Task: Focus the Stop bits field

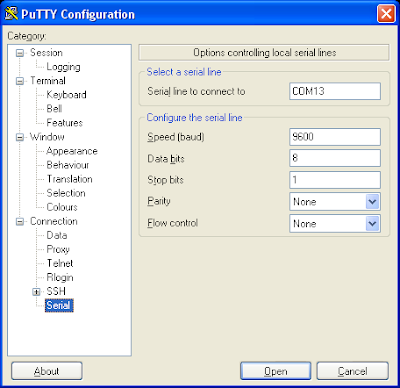Action: click(335, 180)
